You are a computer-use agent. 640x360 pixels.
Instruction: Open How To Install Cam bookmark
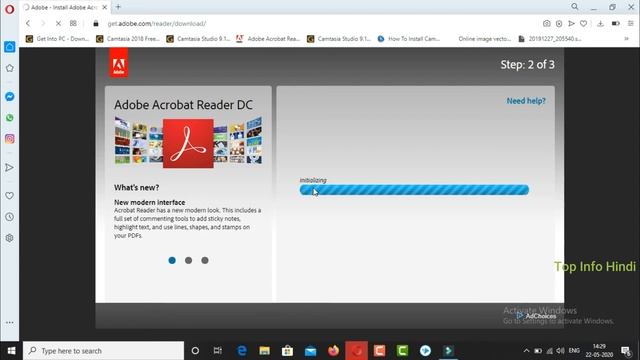(x=409, y=39)
